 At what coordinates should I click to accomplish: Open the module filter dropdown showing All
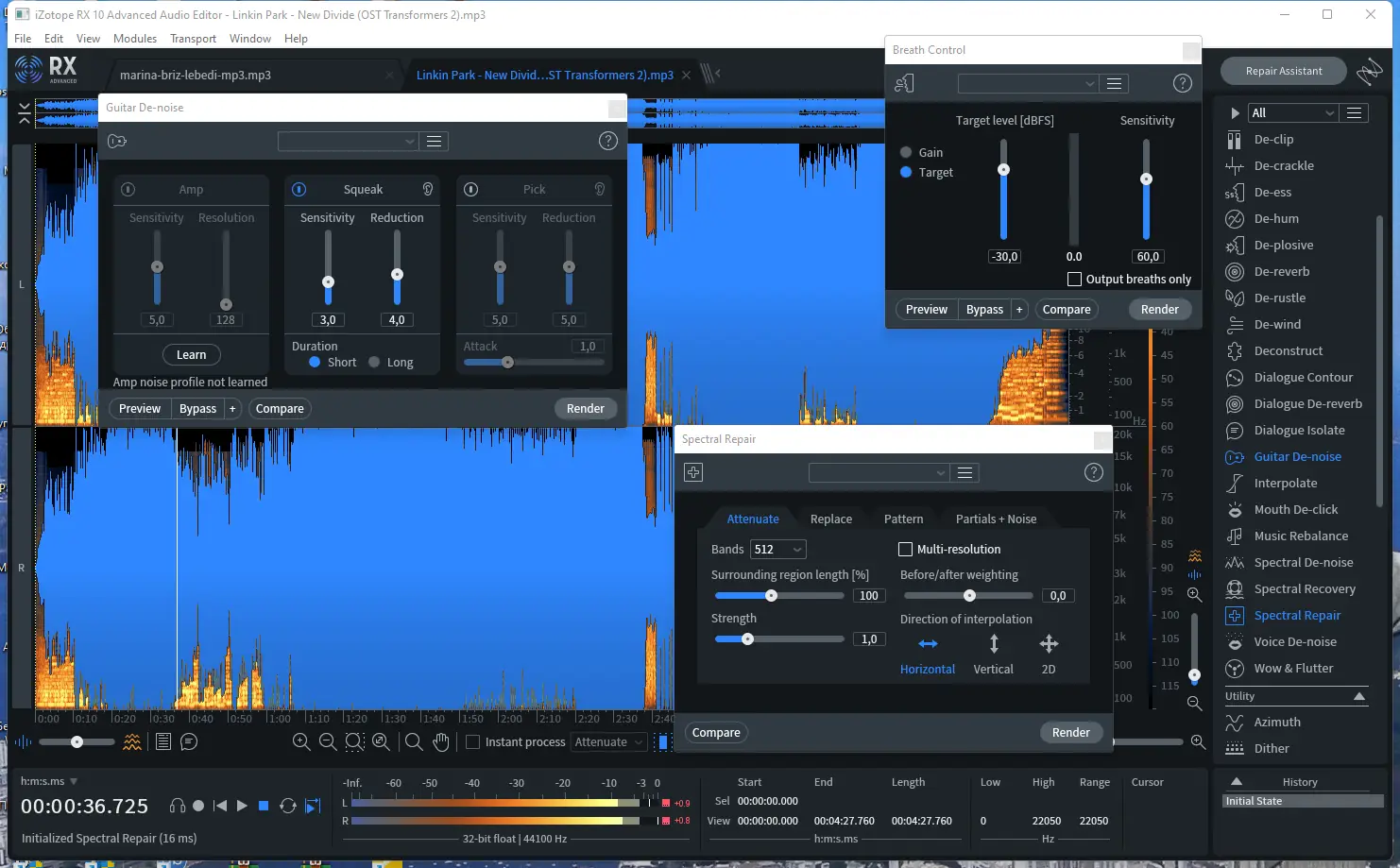tap(1293, 112)
